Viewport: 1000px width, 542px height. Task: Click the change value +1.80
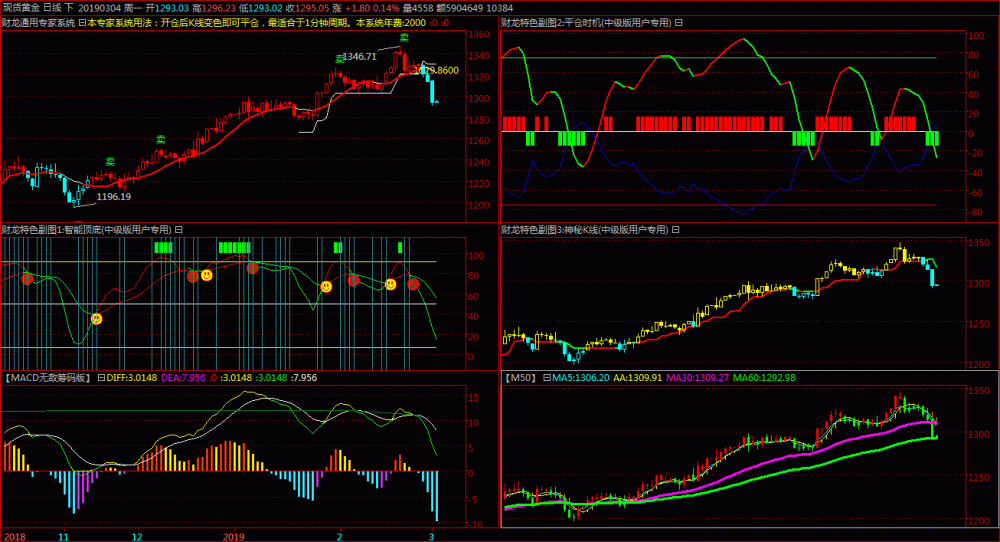357,8
